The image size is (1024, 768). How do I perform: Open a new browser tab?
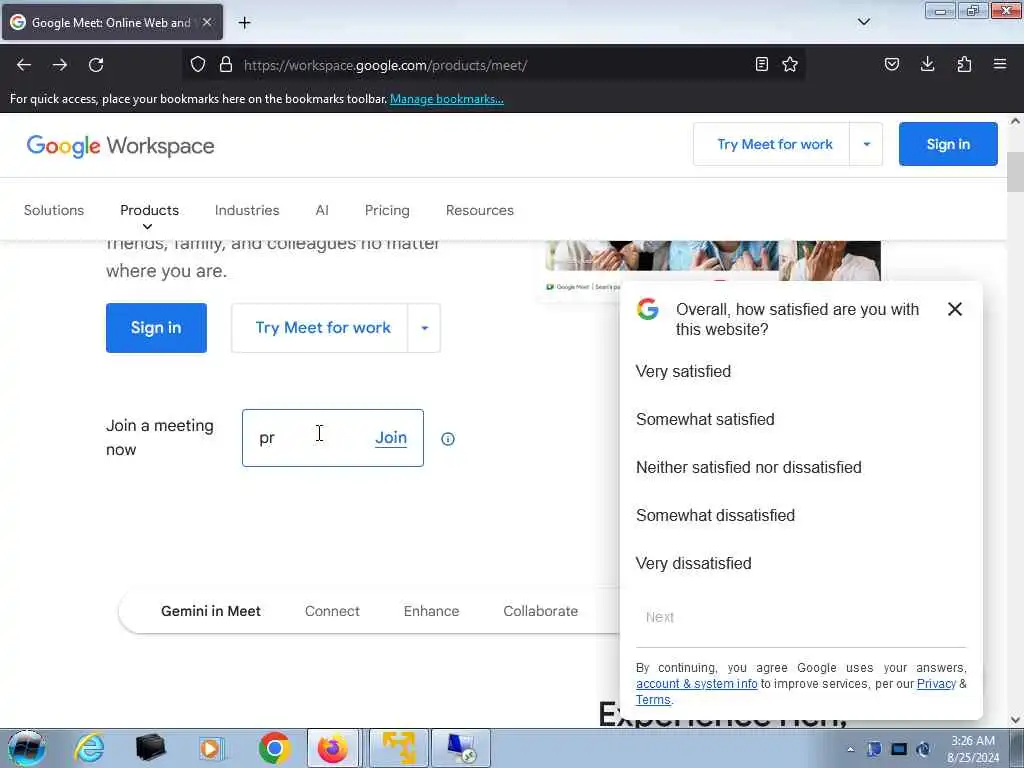[x=244, y=23]
